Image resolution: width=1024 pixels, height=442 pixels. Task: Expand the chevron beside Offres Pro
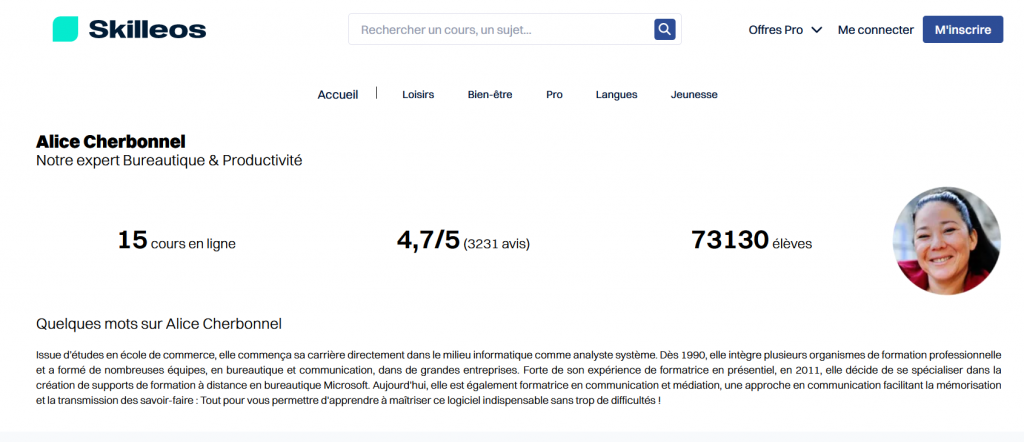tap(817, 30)
